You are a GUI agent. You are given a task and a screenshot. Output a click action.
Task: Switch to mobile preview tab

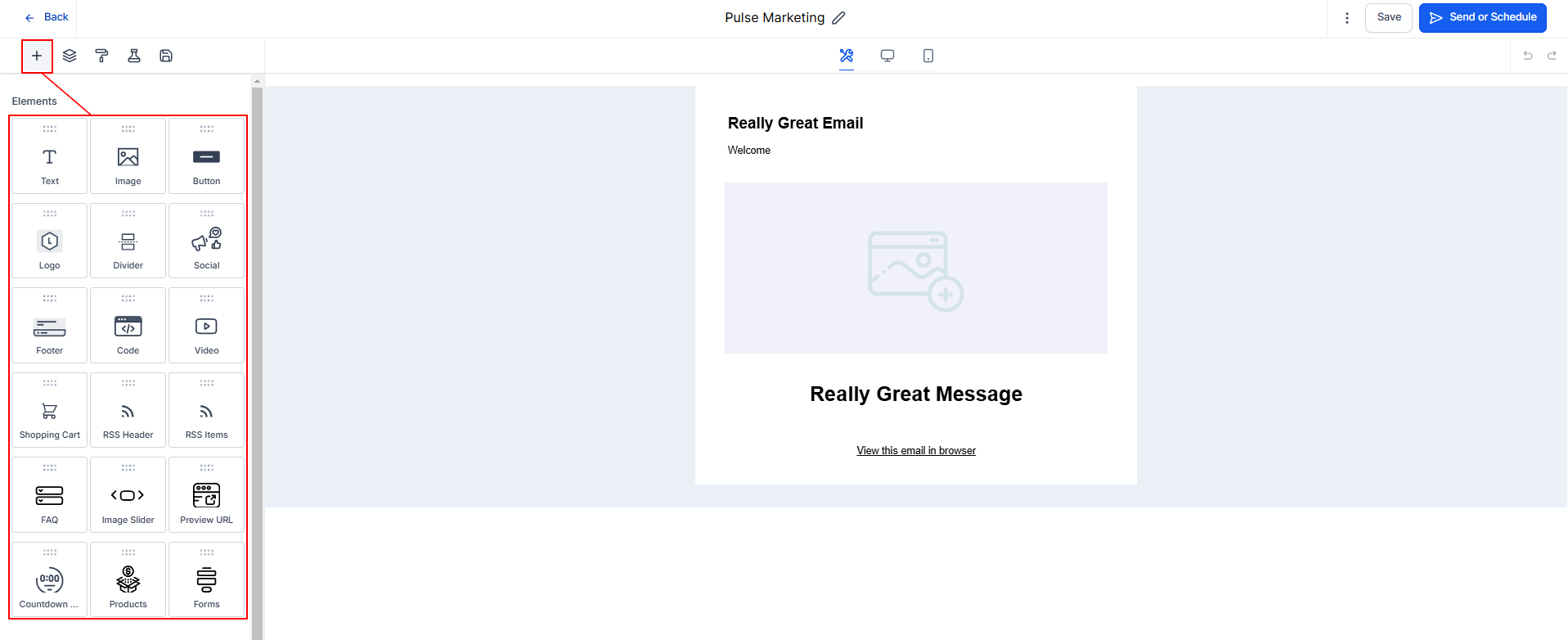pos(928,56)
